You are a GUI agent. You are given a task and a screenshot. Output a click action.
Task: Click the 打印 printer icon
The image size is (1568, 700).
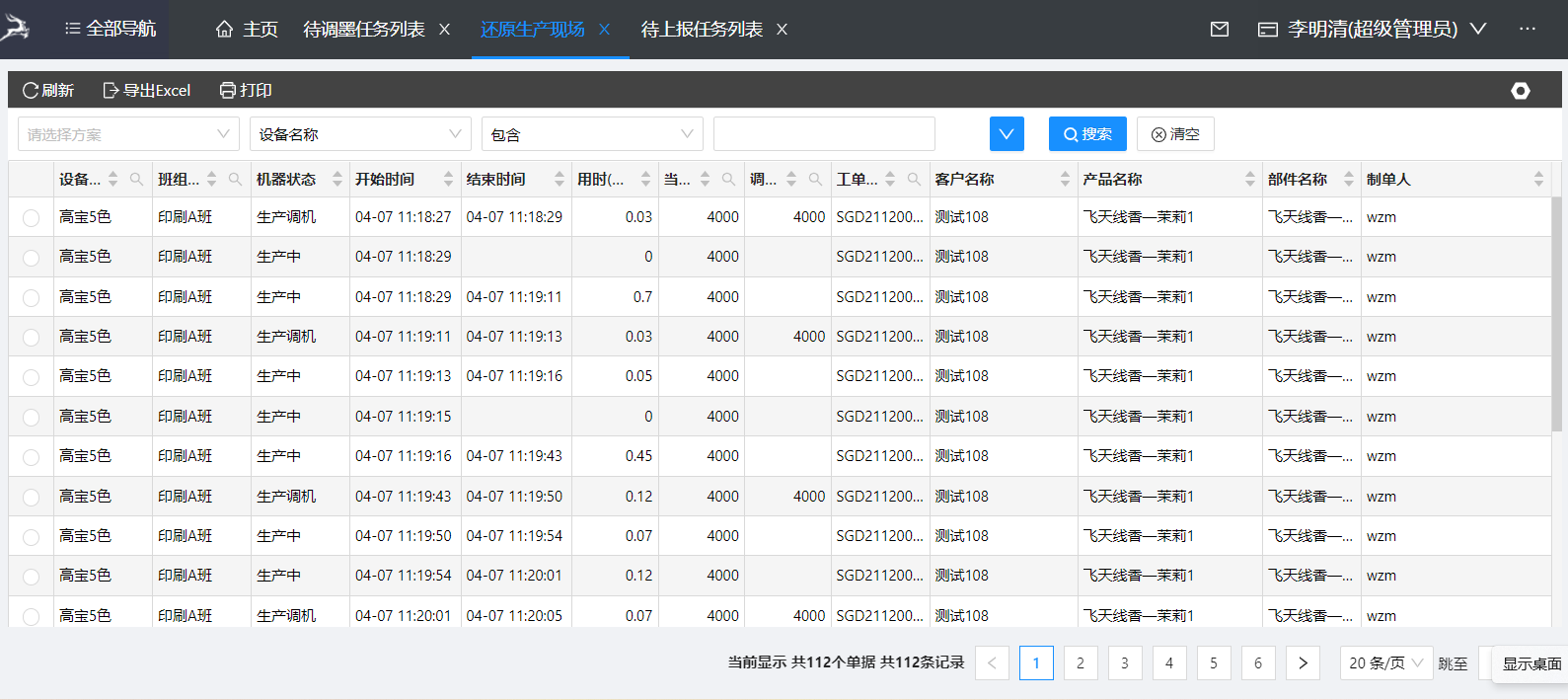tap(228, 91)
